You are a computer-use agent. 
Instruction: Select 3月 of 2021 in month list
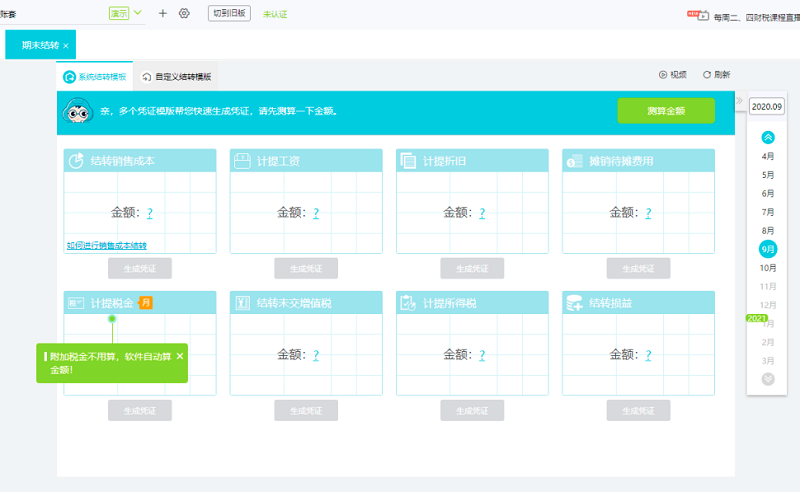tap(768, 361)
